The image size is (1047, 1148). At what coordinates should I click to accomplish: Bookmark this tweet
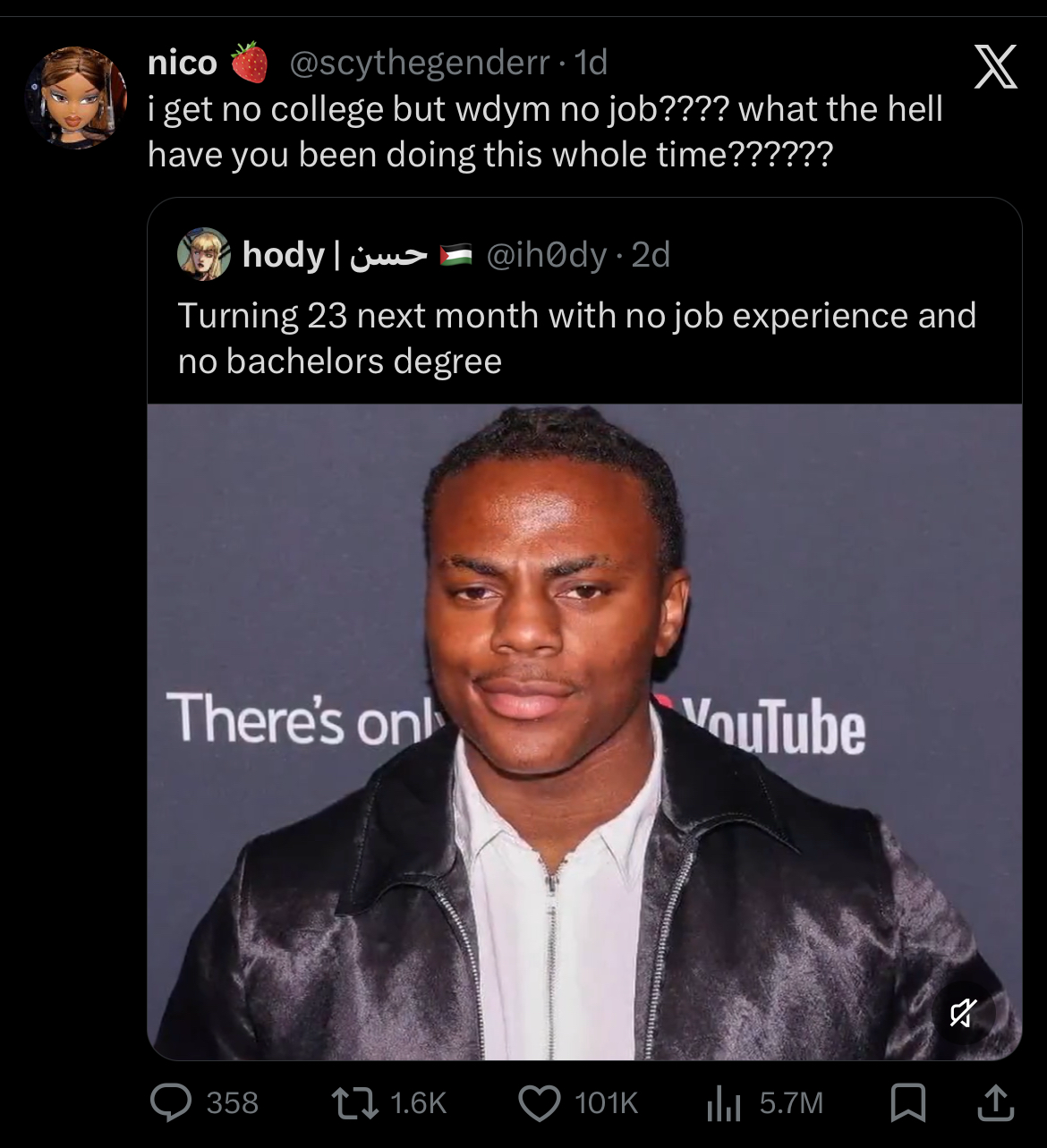point(907,1102)
